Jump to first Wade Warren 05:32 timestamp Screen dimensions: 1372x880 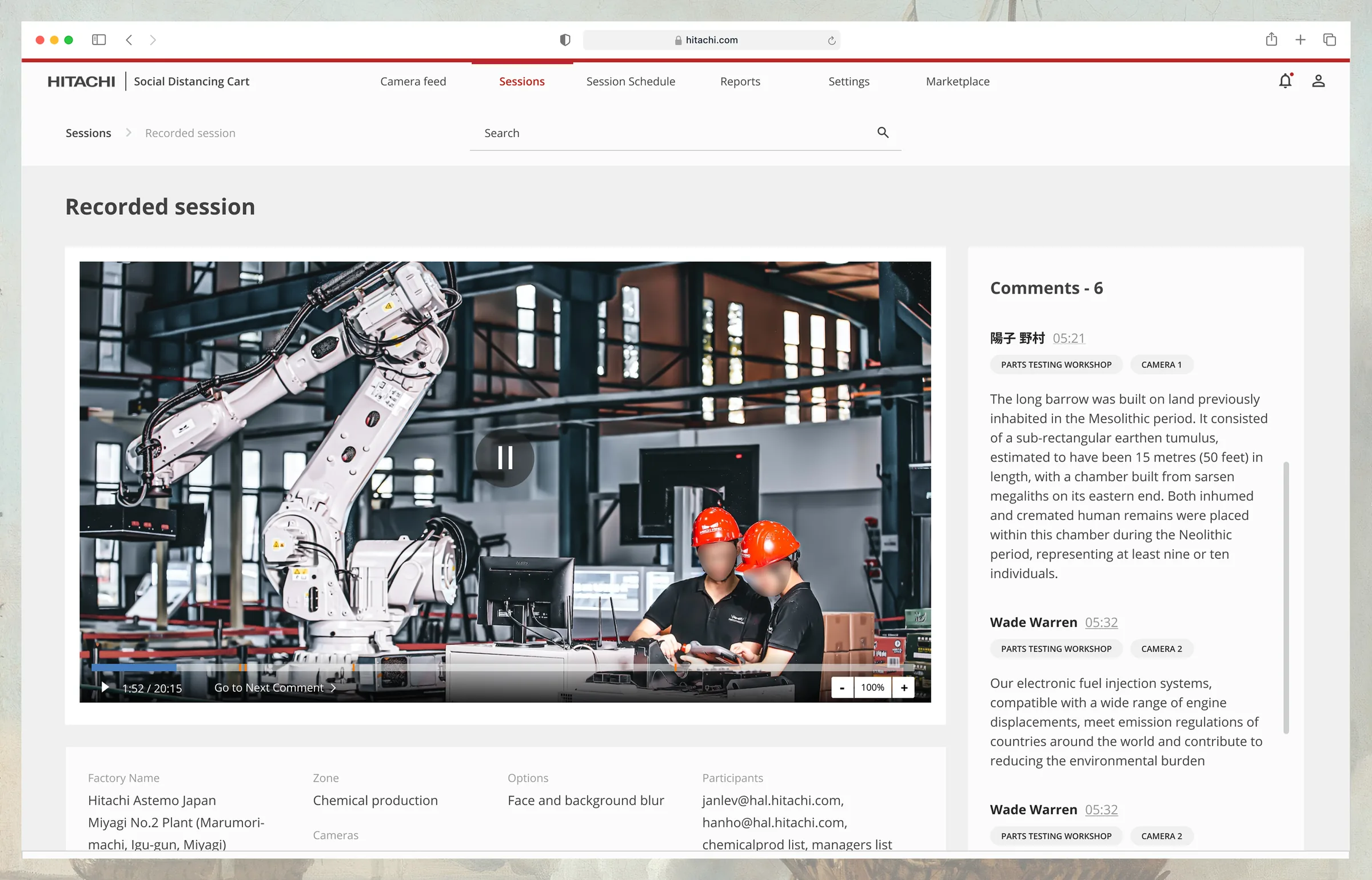[1101, 622]
